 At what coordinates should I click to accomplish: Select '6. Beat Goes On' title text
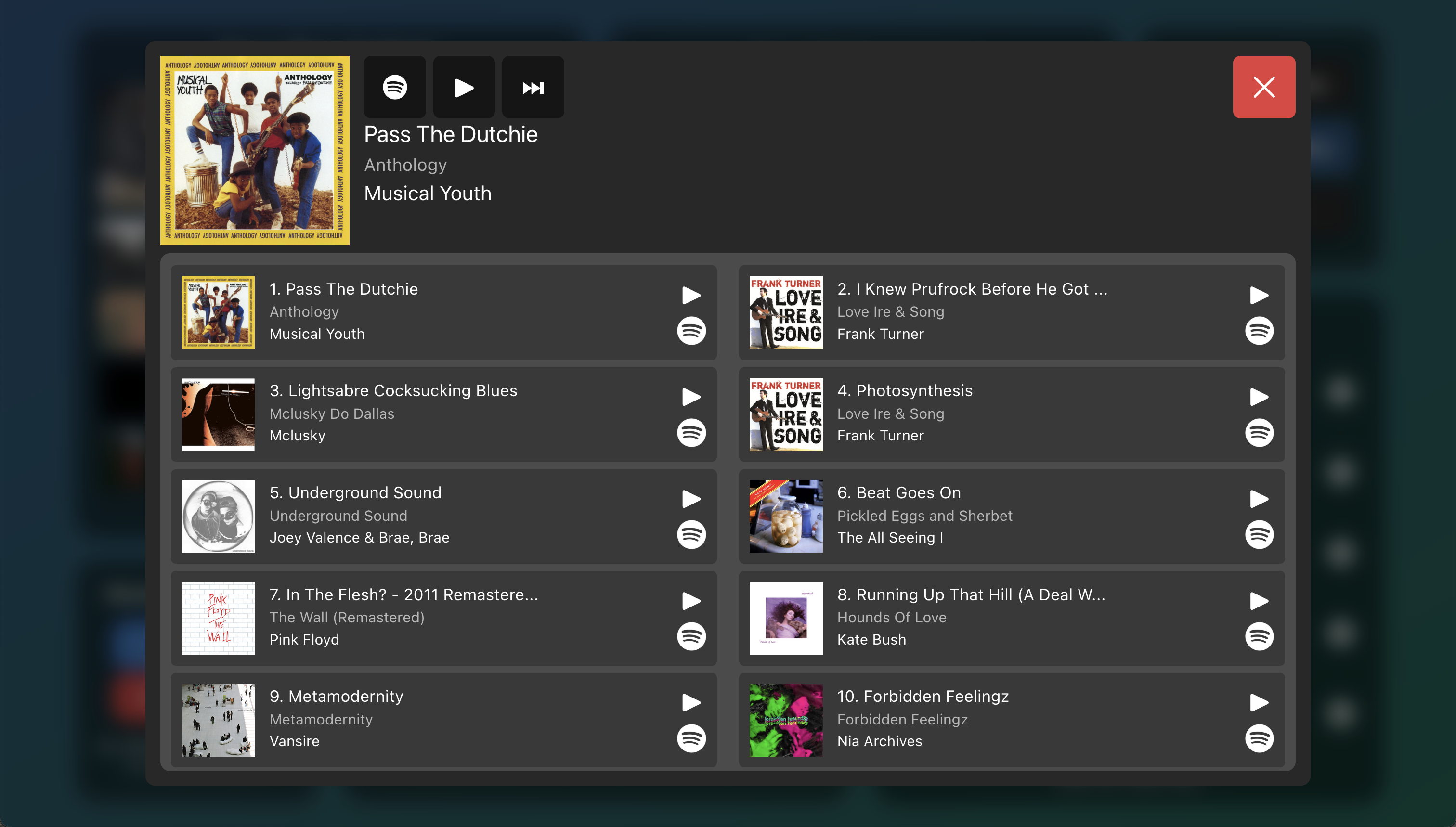[x=899, y=492]
